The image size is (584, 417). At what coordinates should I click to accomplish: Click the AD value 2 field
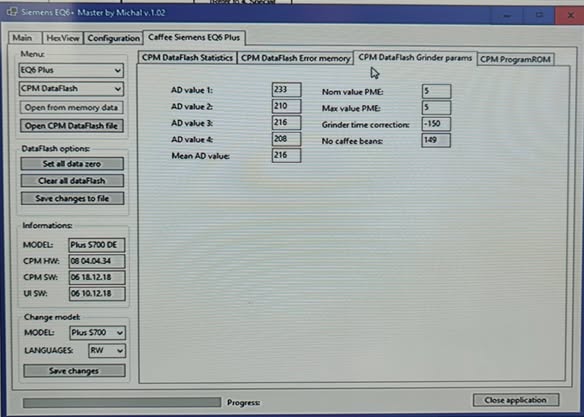tap(286, 106)
